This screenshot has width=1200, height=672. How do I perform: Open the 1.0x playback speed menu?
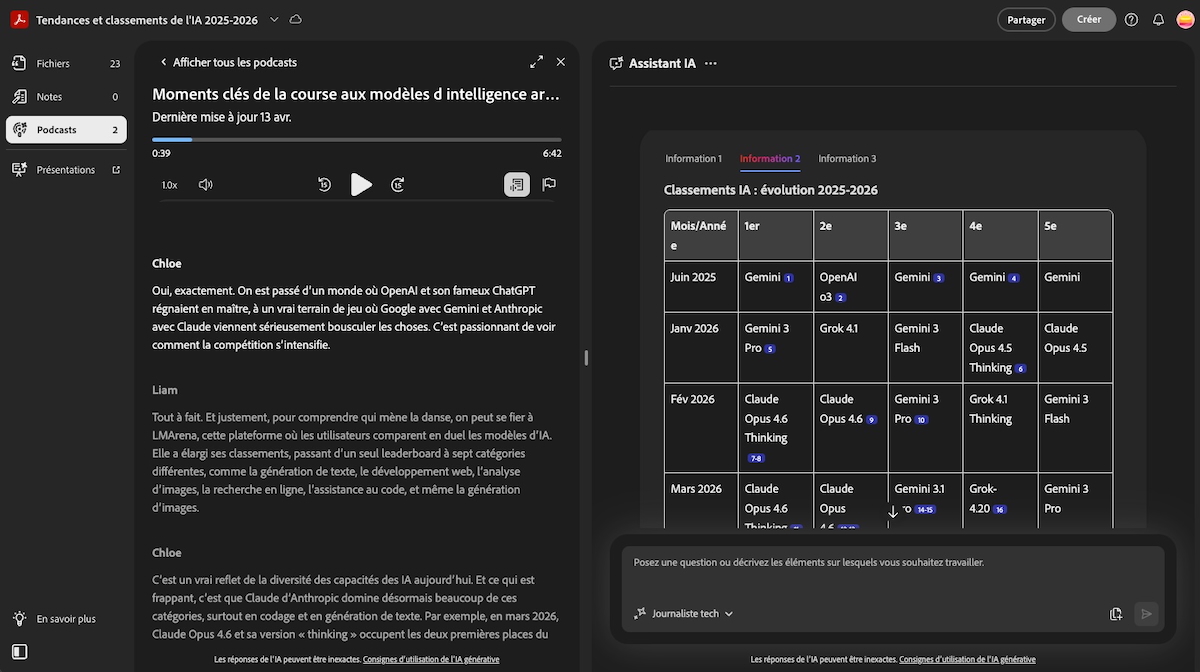pos(170,185)
